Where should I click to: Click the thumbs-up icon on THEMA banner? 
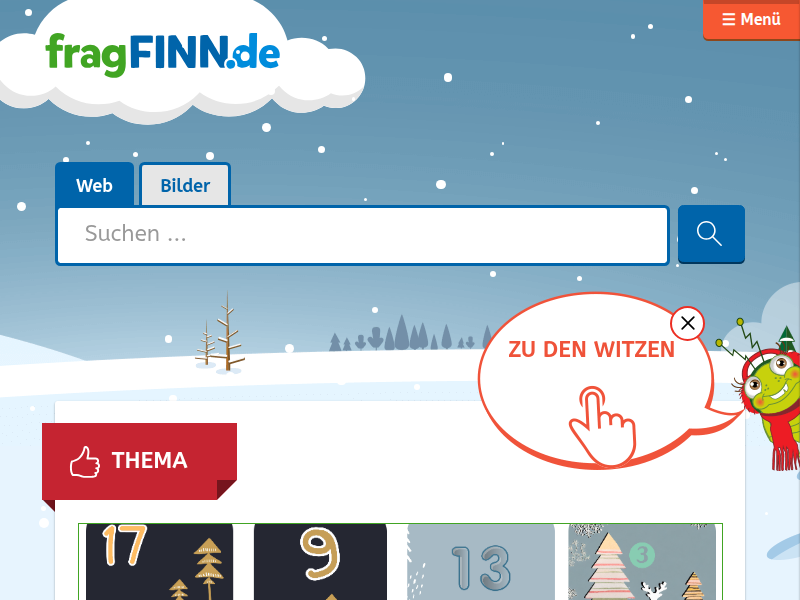pos(85,462)
